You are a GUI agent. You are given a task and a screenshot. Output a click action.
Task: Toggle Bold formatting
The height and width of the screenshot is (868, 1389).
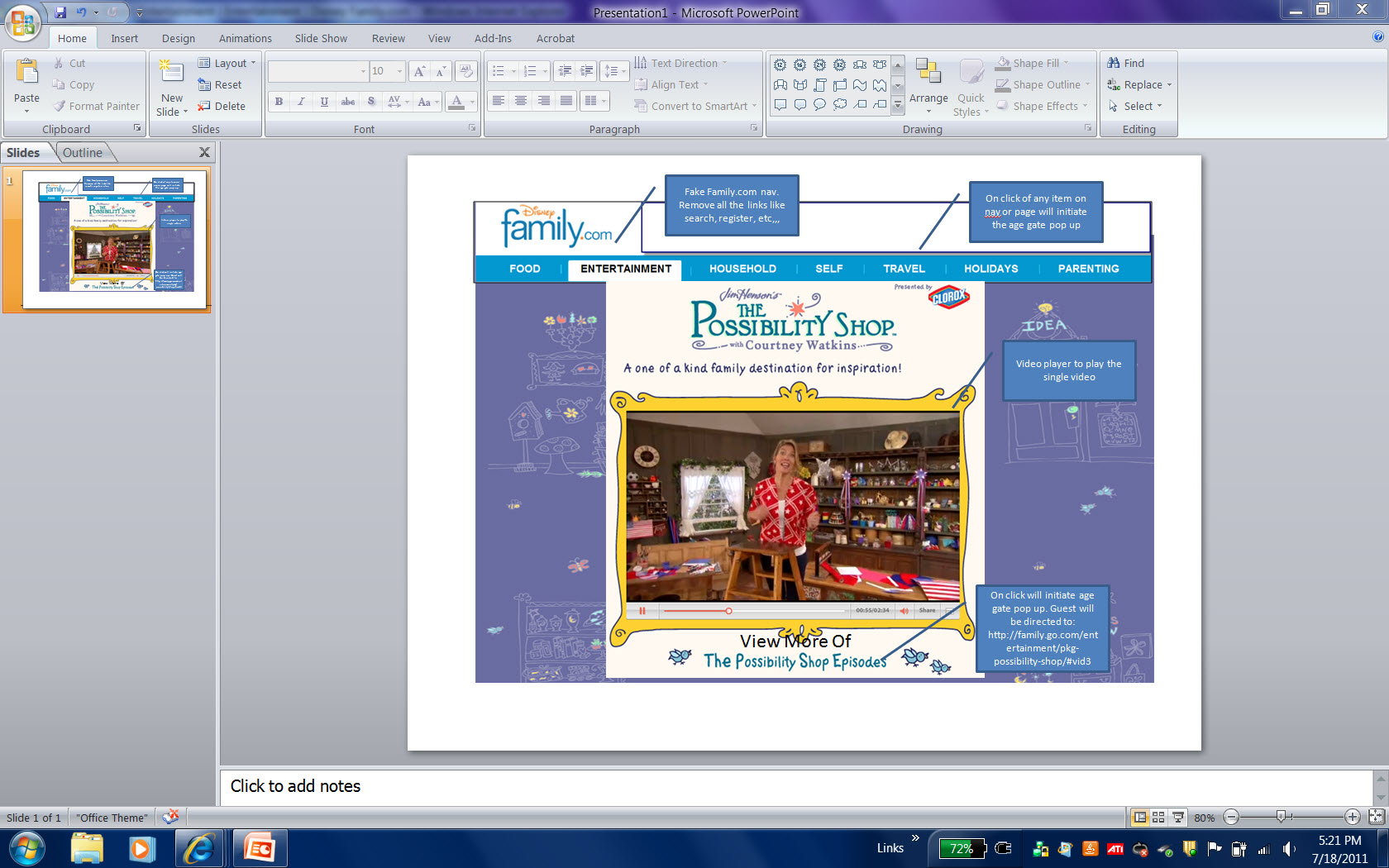pos(279,102)
